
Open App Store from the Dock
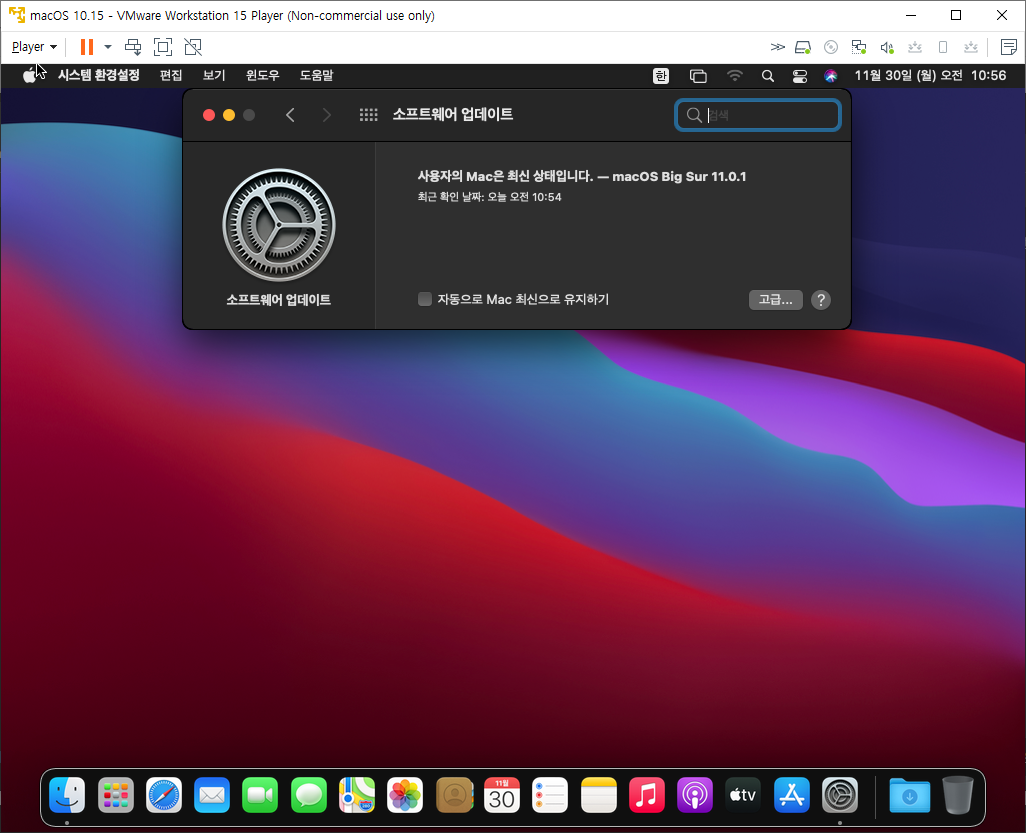[792, 795]
